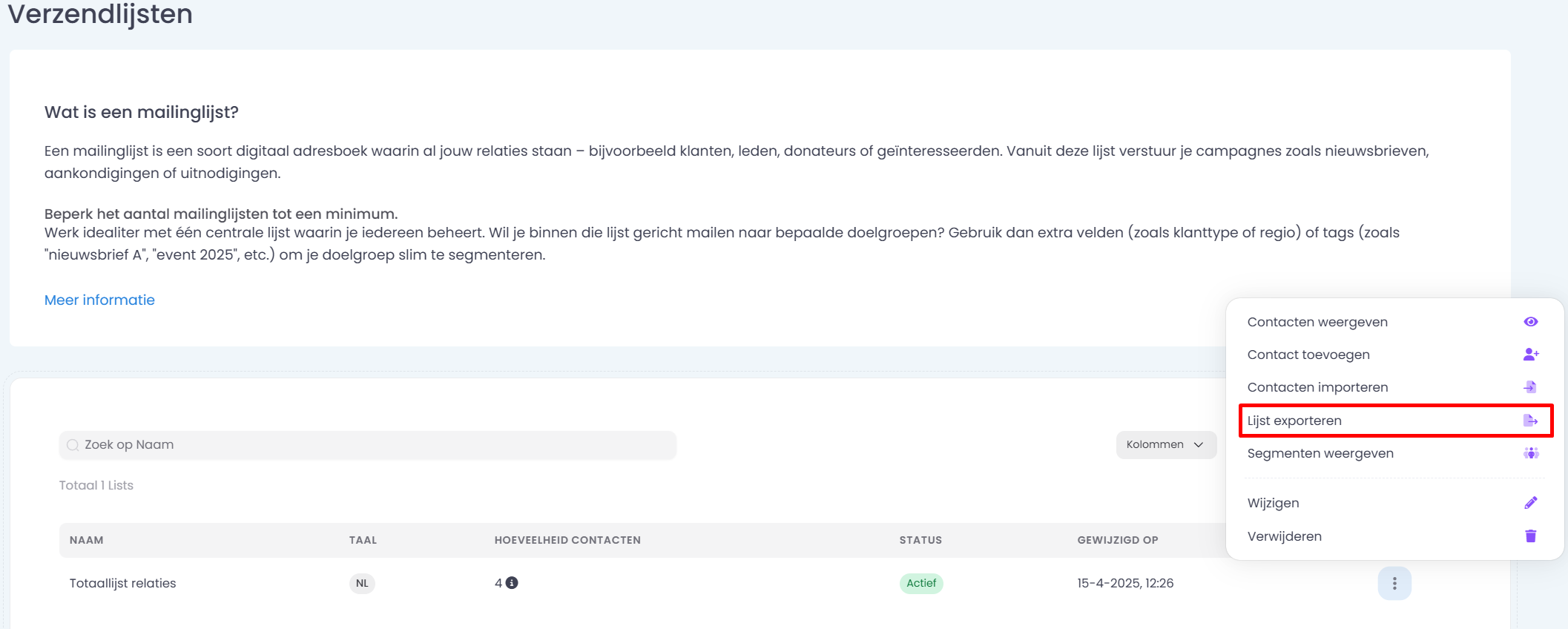Open the Kolommen dropdown
1568x629 pixels.
click(1165, 444)
